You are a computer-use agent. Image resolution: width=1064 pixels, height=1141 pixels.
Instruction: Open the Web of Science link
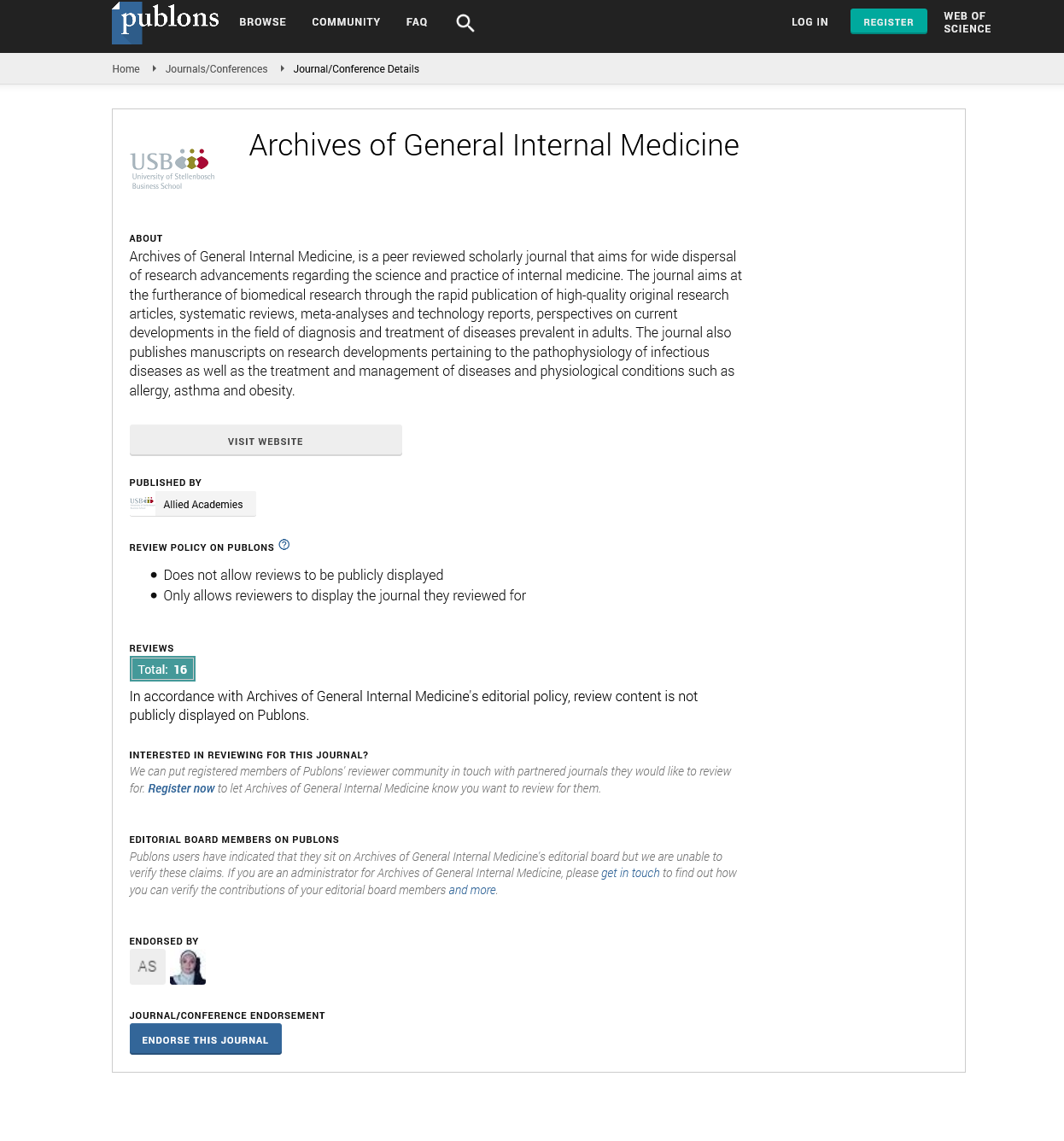[x=967, y=22]
